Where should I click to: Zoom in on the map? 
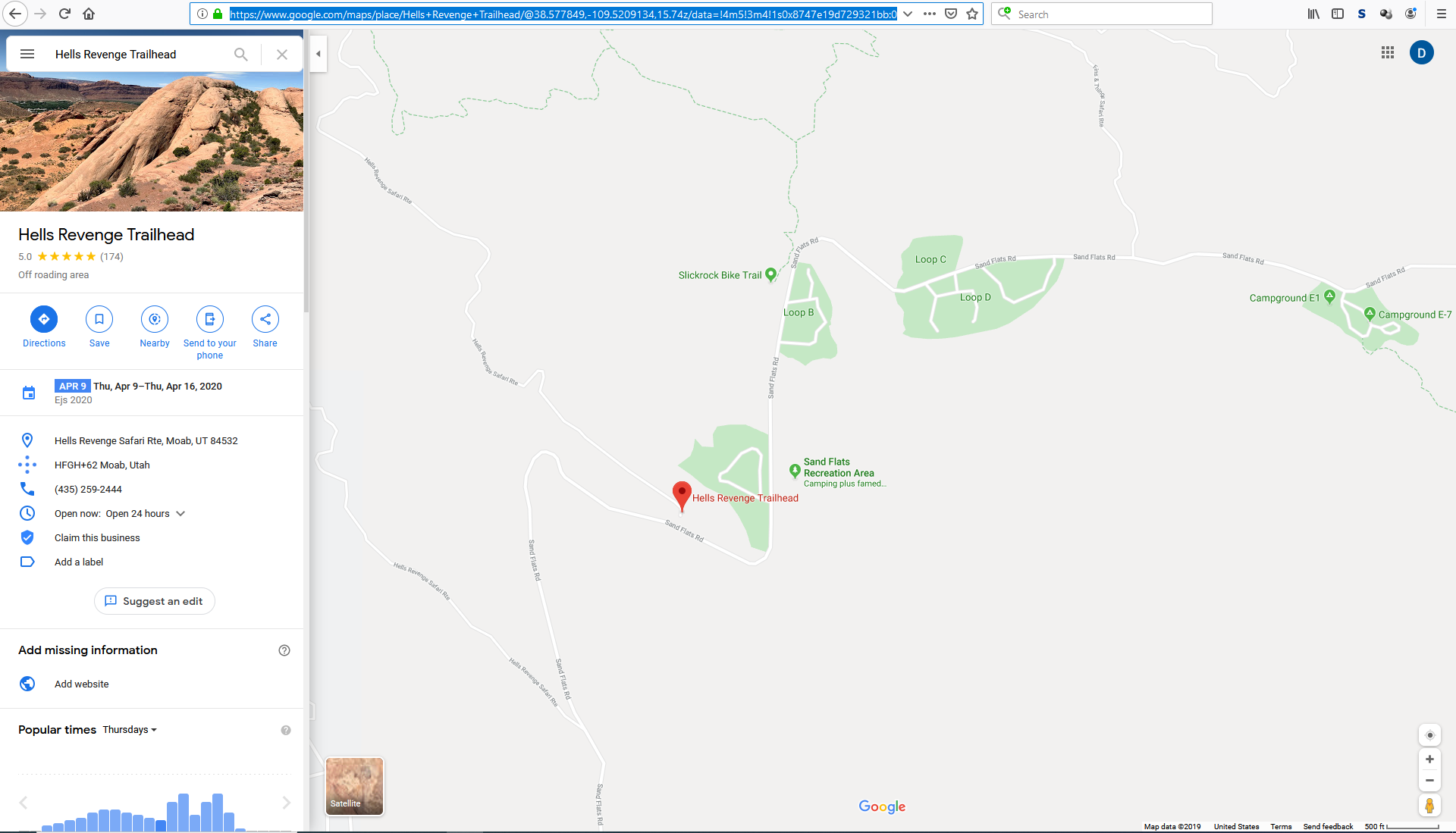tap(1429, 759)
